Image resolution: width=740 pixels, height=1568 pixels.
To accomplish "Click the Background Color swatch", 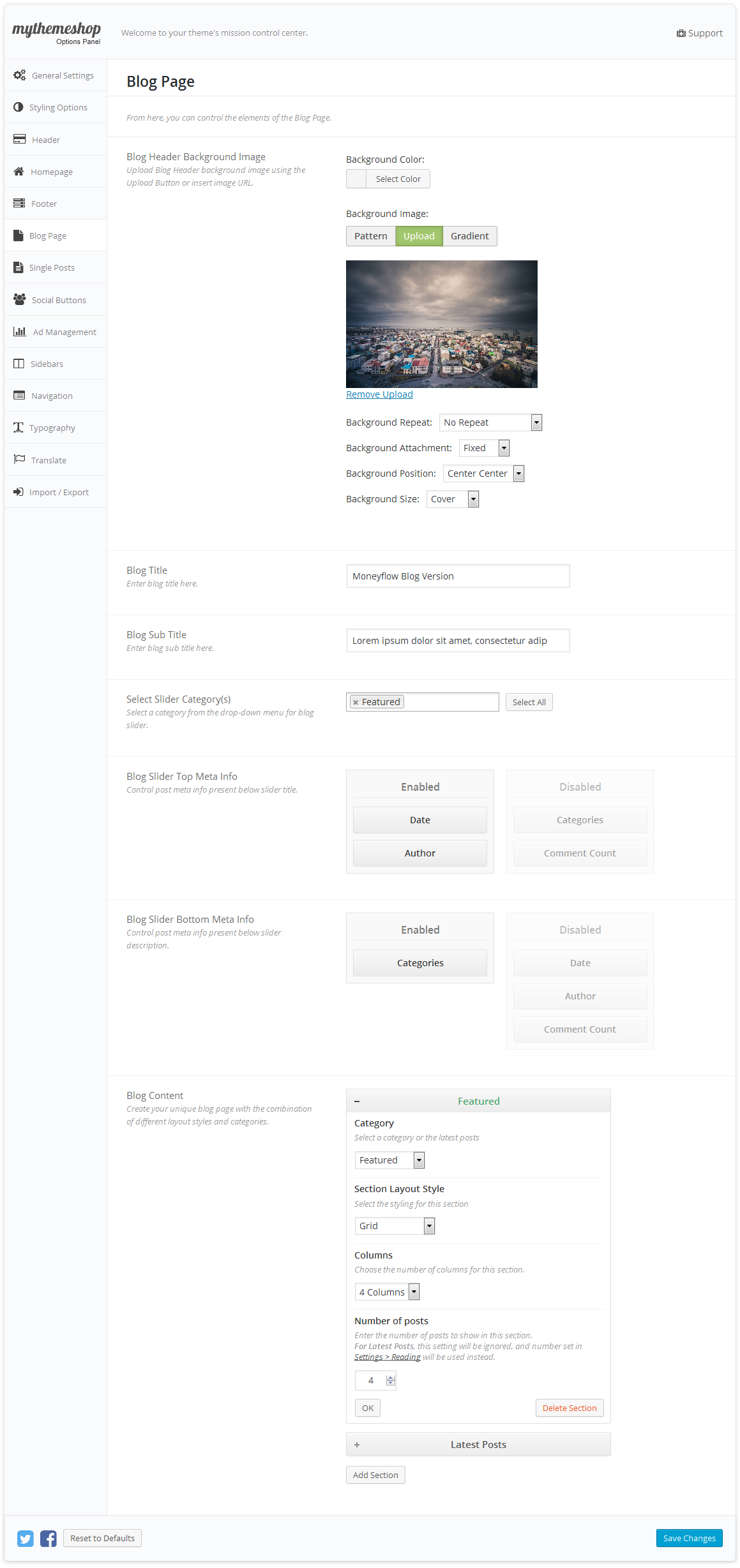I will tap(356, 179).
